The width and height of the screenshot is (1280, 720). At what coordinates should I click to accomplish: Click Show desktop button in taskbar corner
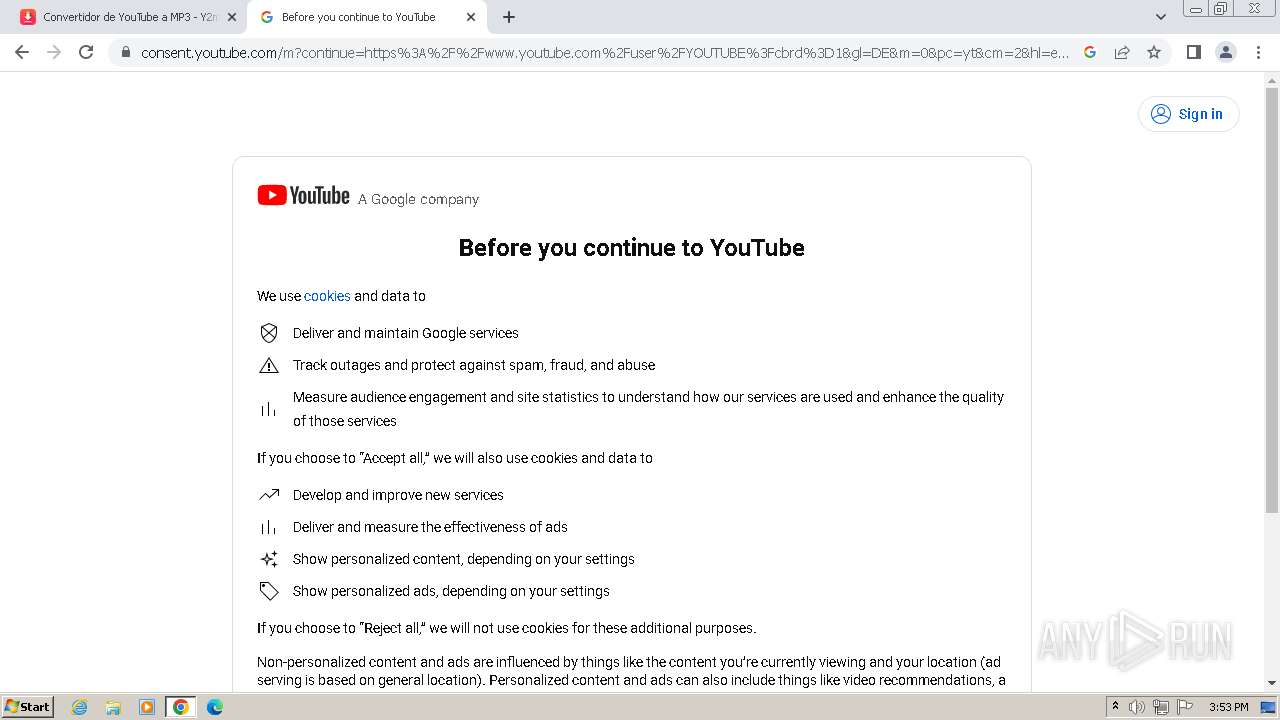click(x=1269, y=707)
